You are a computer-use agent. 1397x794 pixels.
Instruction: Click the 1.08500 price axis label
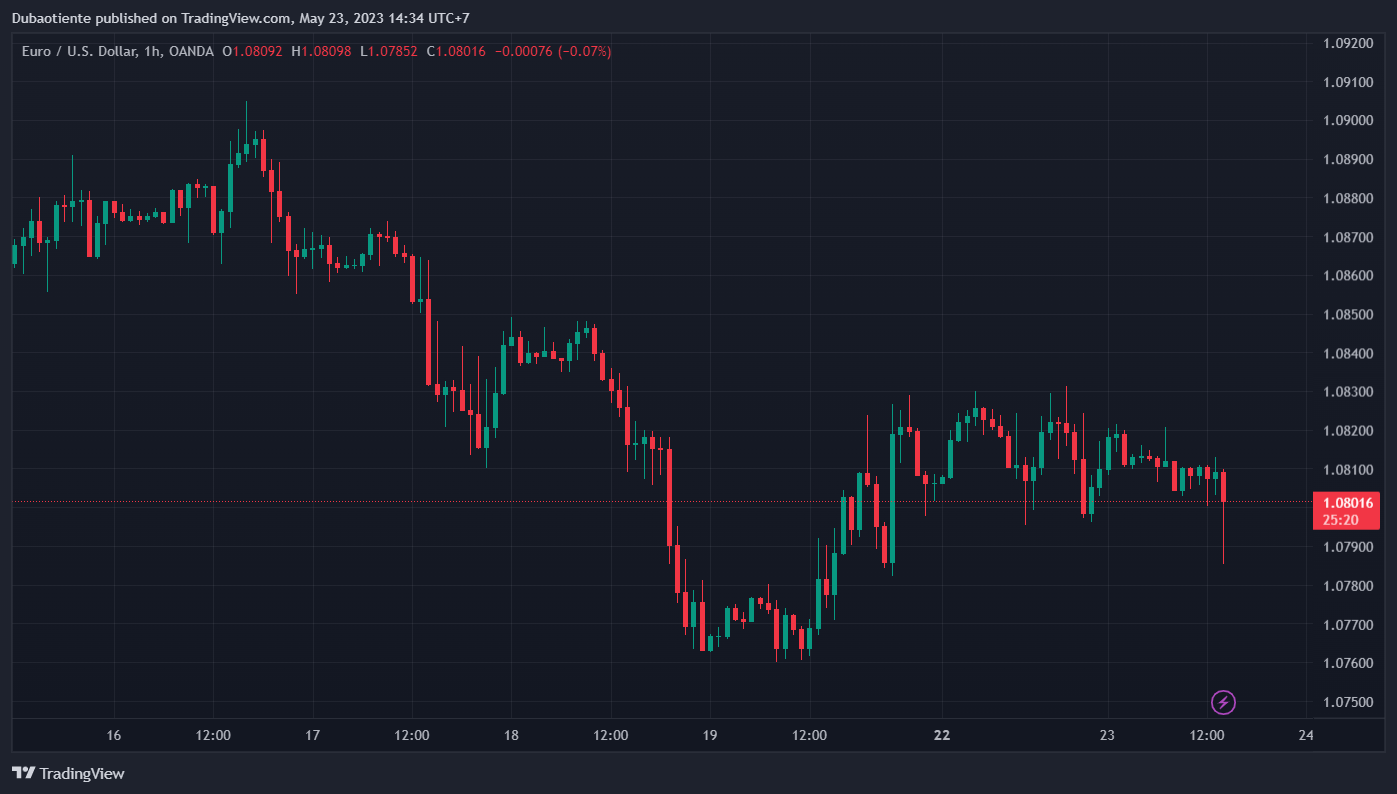[x=1346, y=315]
